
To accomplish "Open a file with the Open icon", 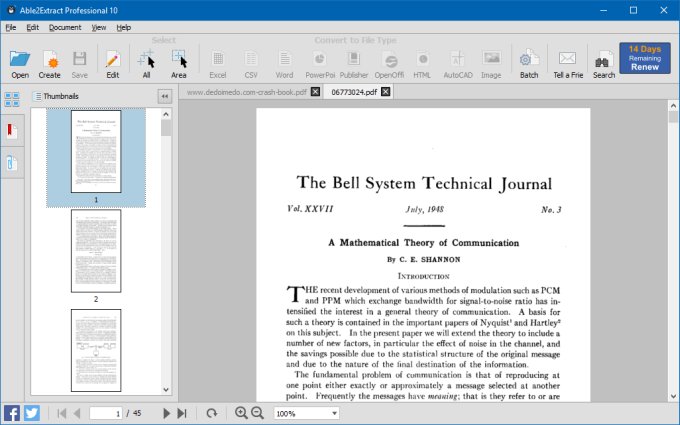I will pos(20,64).
